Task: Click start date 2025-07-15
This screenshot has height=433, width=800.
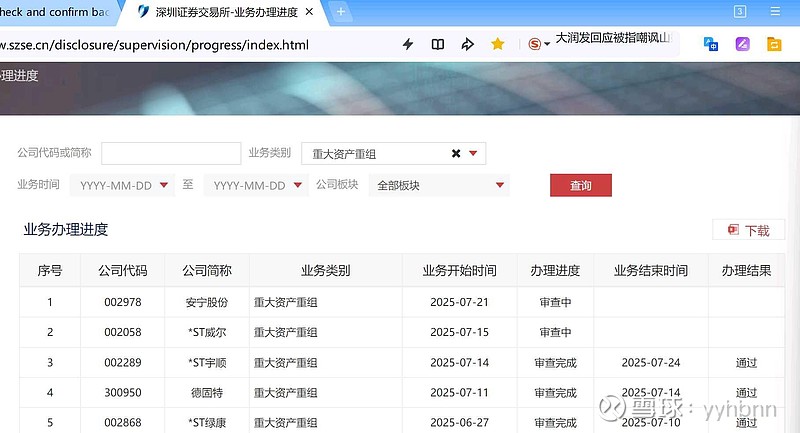Action: [x=459, y=333]
